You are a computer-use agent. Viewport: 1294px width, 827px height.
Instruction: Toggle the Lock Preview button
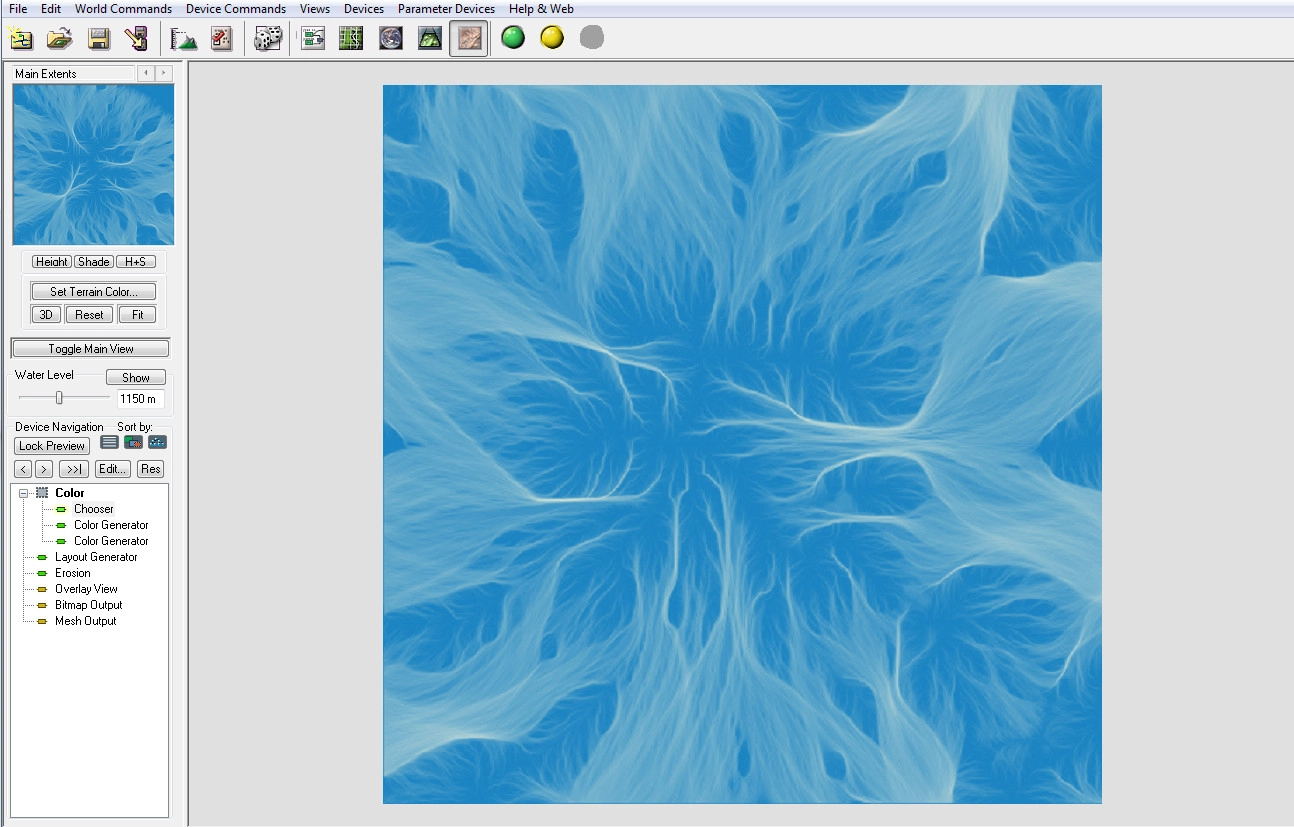(x=52, y=446)
